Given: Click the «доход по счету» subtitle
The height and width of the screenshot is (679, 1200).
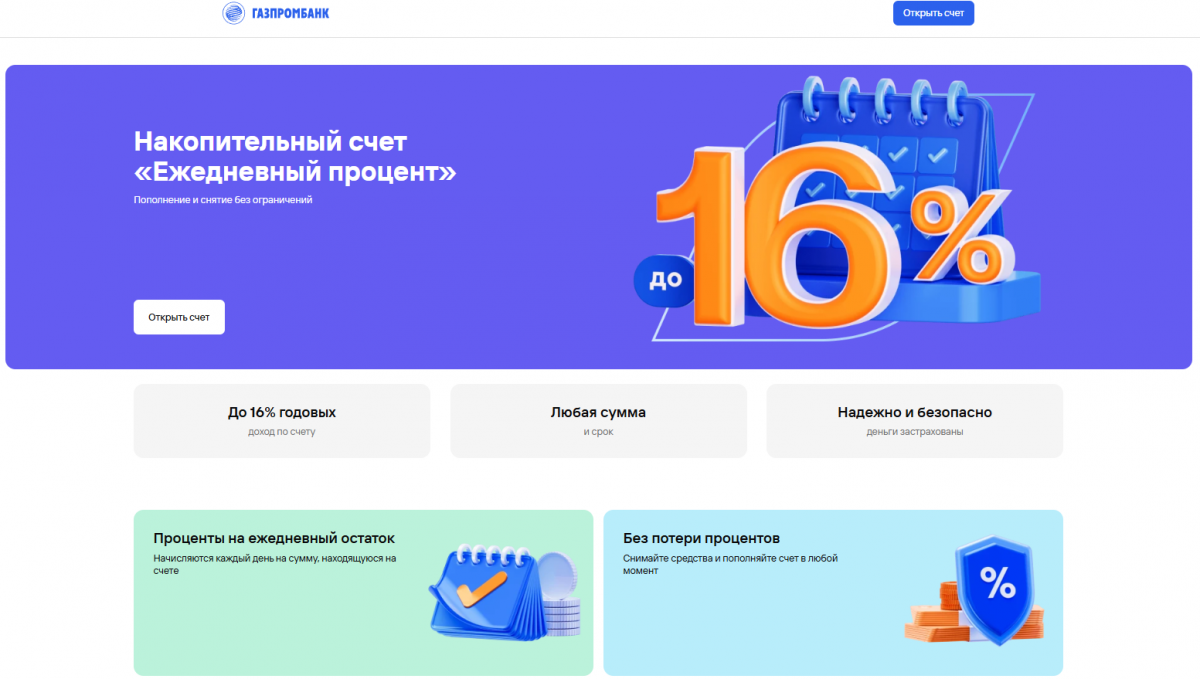Looking at the screenshot, I should click(x=282, y=432).
